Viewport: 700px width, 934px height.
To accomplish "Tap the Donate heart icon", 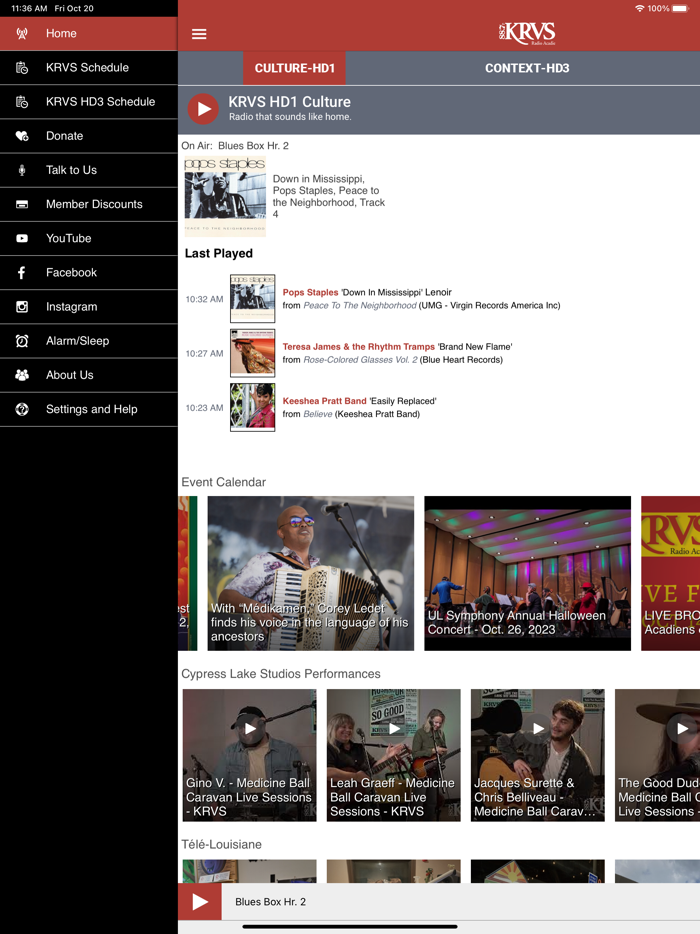I will [22, 136].
